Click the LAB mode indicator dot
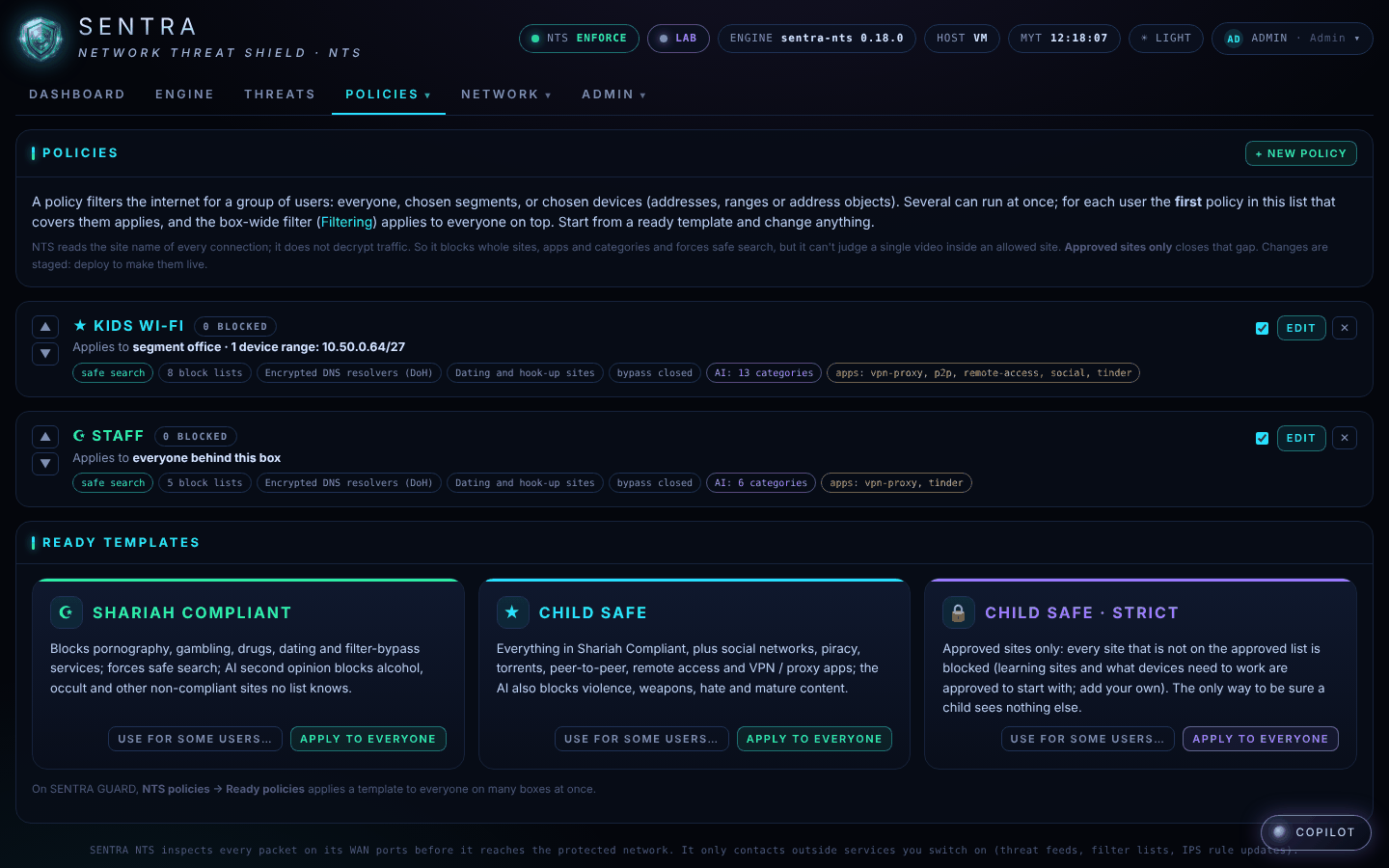This screenshot has width=1389, height=868. (x=664, y=39)
